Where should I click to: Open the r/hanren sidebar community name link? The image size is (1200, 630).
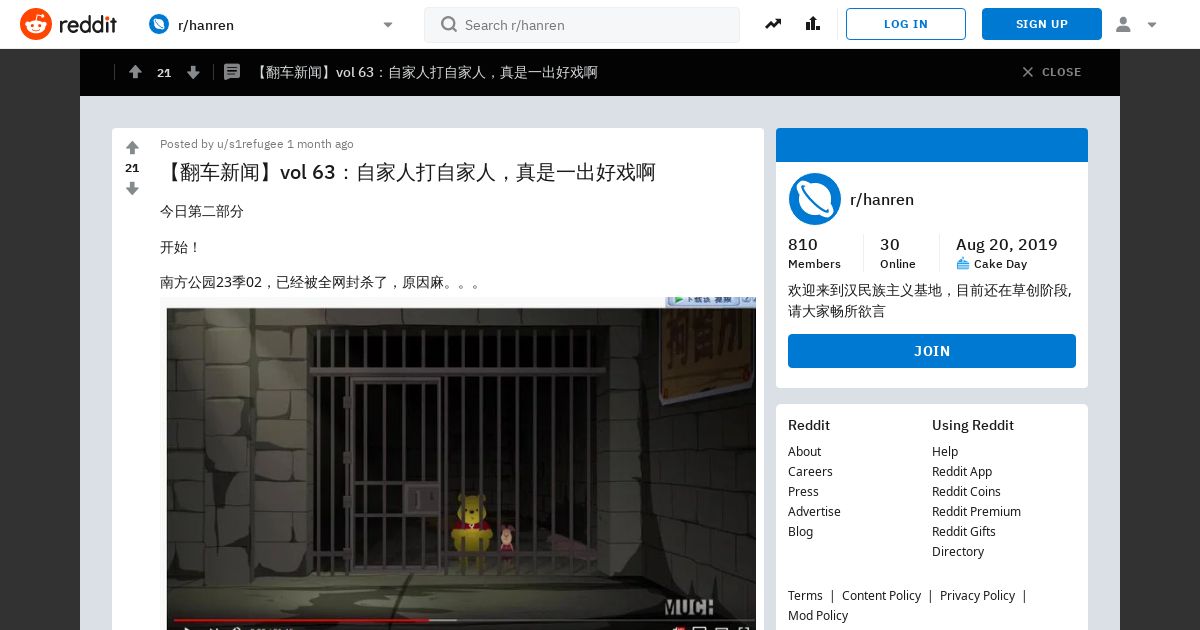[882, 200]
